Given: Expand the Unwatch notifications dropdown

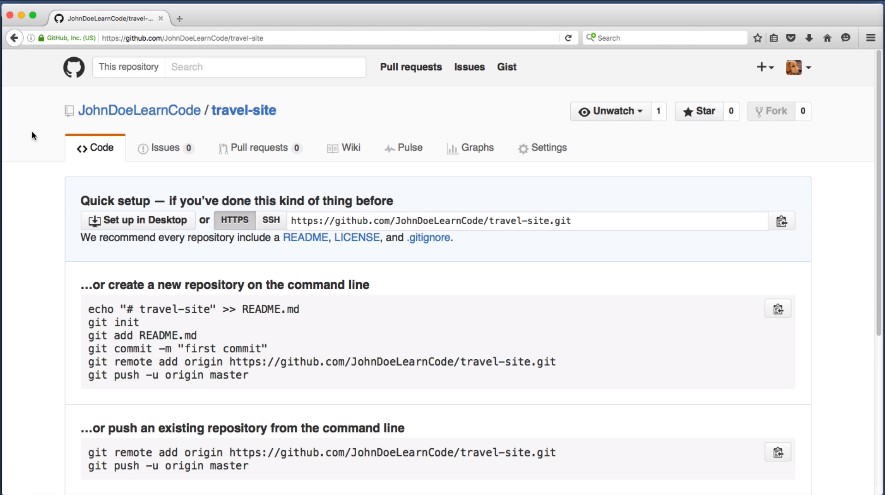Looking at the screenshot, I should (610, 111).
